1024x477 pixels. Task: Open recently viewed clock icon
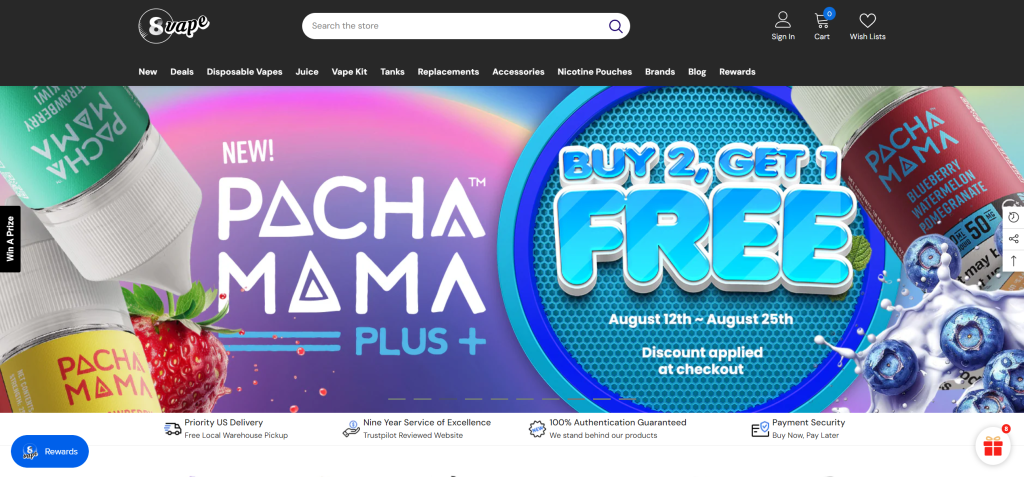[1014, 218]
